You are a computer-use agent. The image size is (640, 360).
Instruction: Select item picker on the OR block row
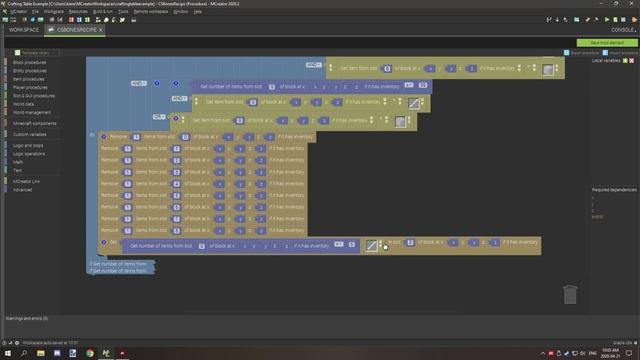coord(400,122)
